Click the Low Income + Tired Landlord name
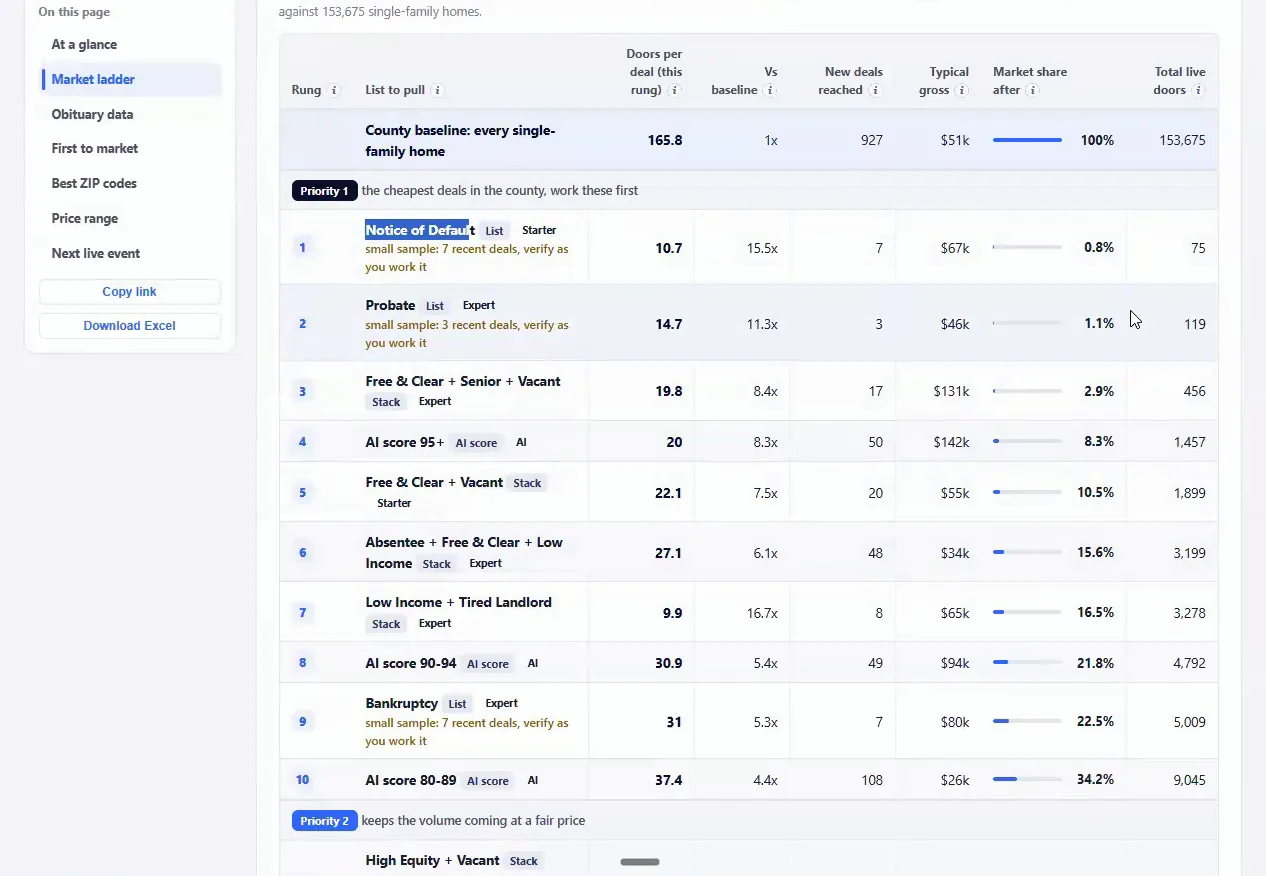This screenshot has height=876, width=1266. click(458, 602)
